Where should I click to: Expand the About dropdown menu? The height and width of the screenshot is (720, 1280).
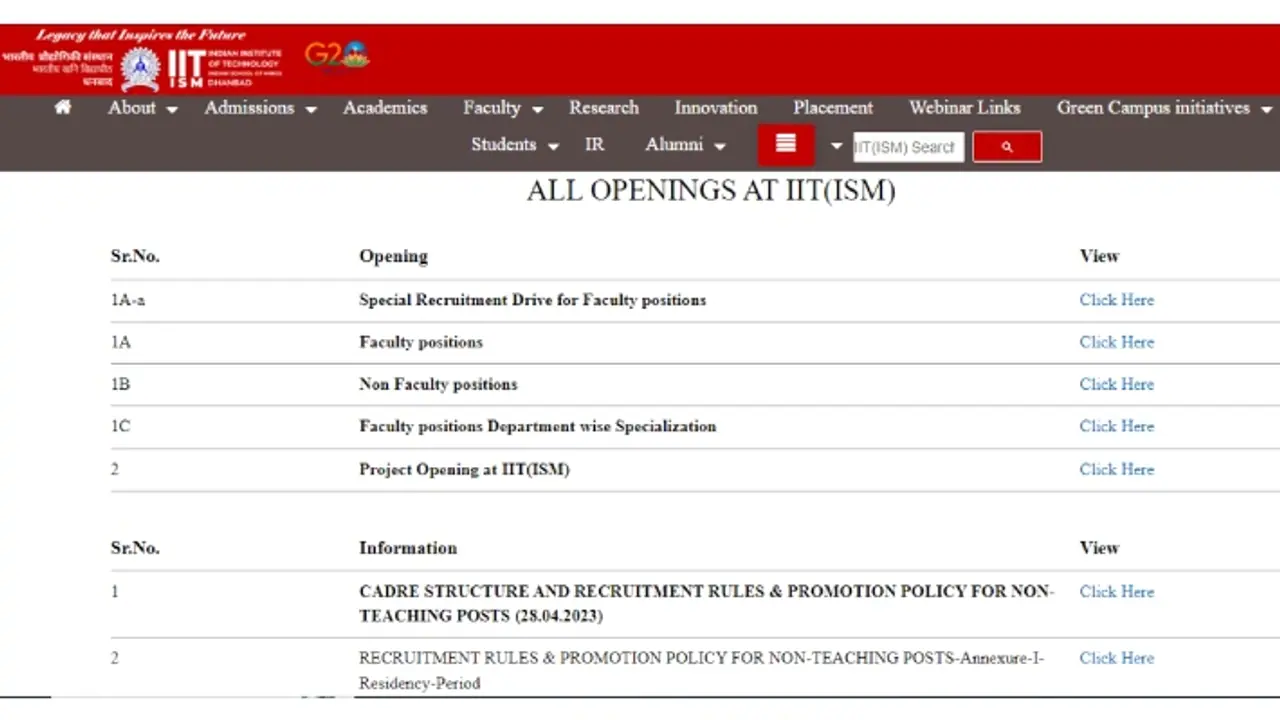coord(142,108)
